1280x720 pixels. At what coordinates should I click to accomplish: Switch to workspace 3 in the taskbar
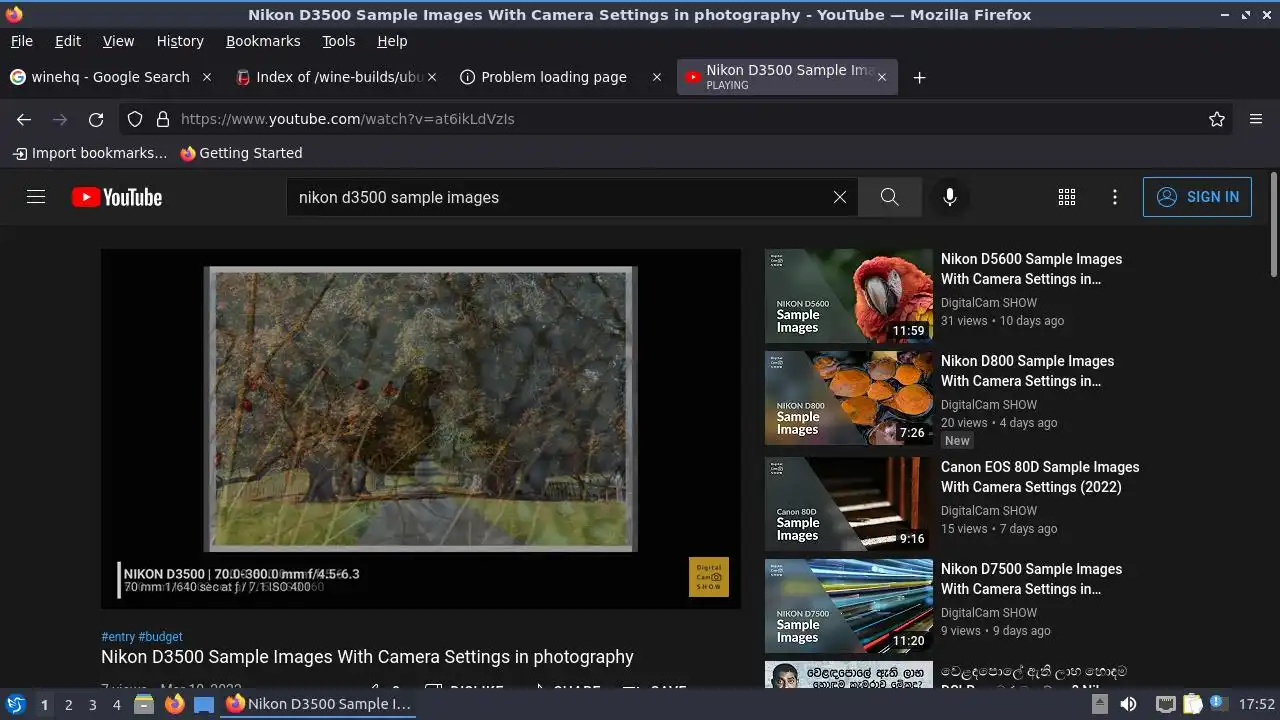point(92,704)
